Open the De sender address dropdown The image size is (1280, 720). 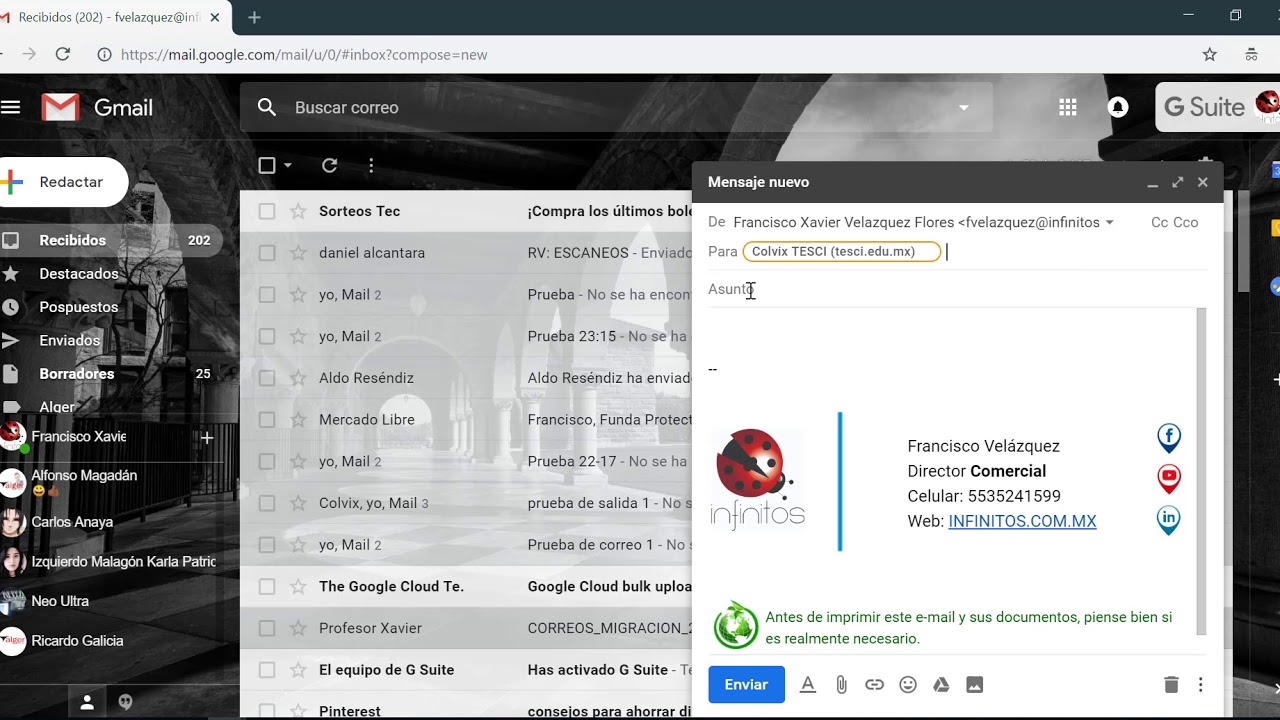tap(1109, 222)
